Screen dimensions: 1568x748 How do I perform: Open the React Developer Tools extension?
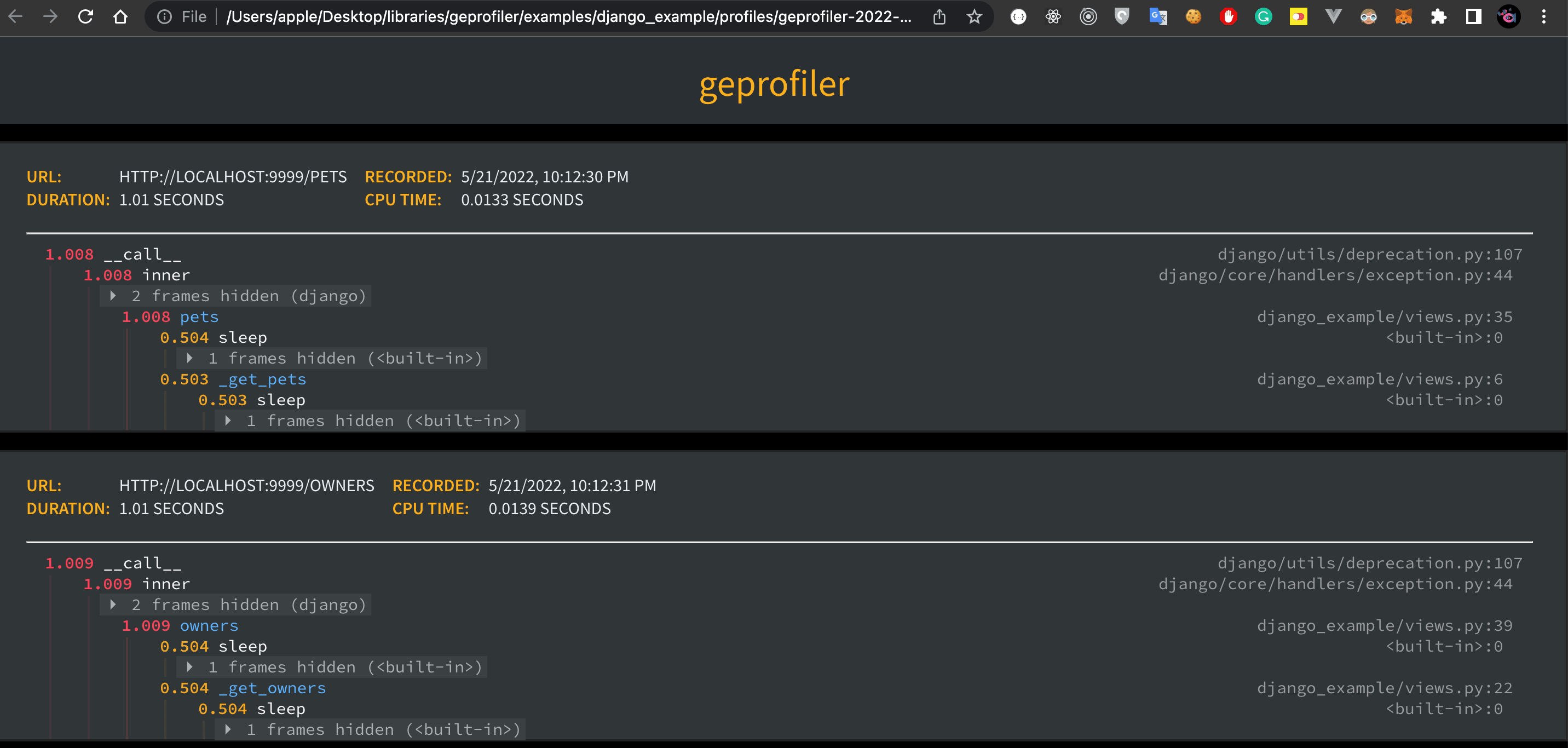[x=1053, y=16]
